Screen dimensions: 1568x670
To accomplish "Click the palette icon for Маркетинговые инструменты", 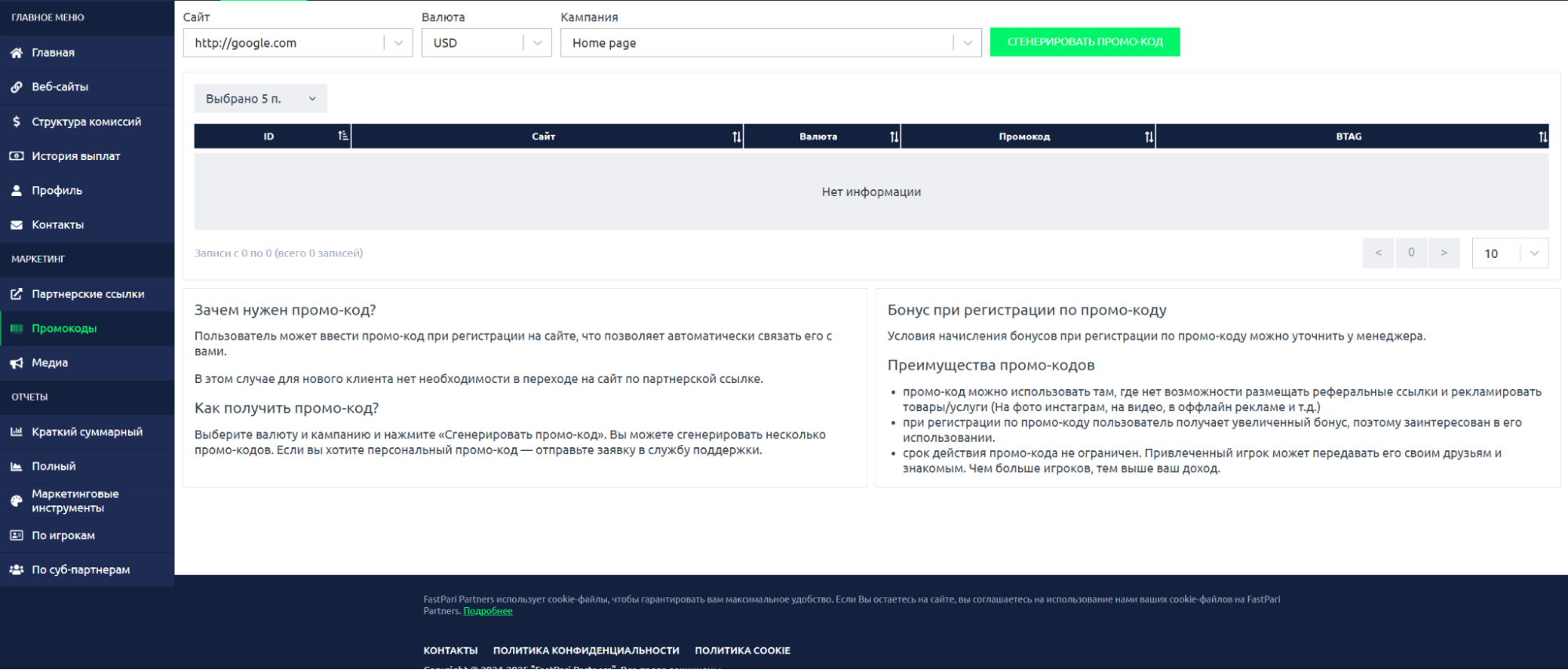I will coord(16,501).
